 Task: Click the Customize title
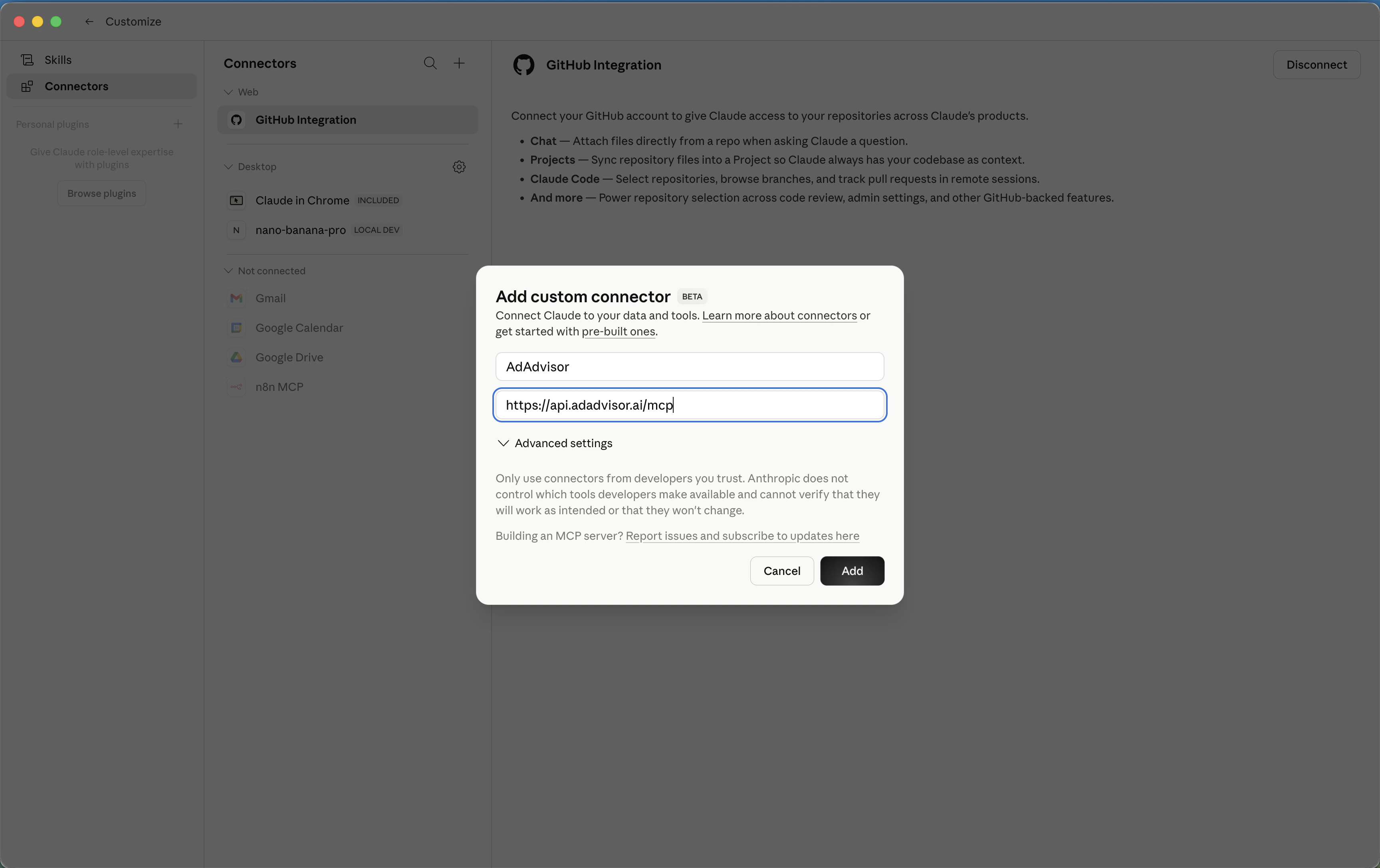[133, 22]
